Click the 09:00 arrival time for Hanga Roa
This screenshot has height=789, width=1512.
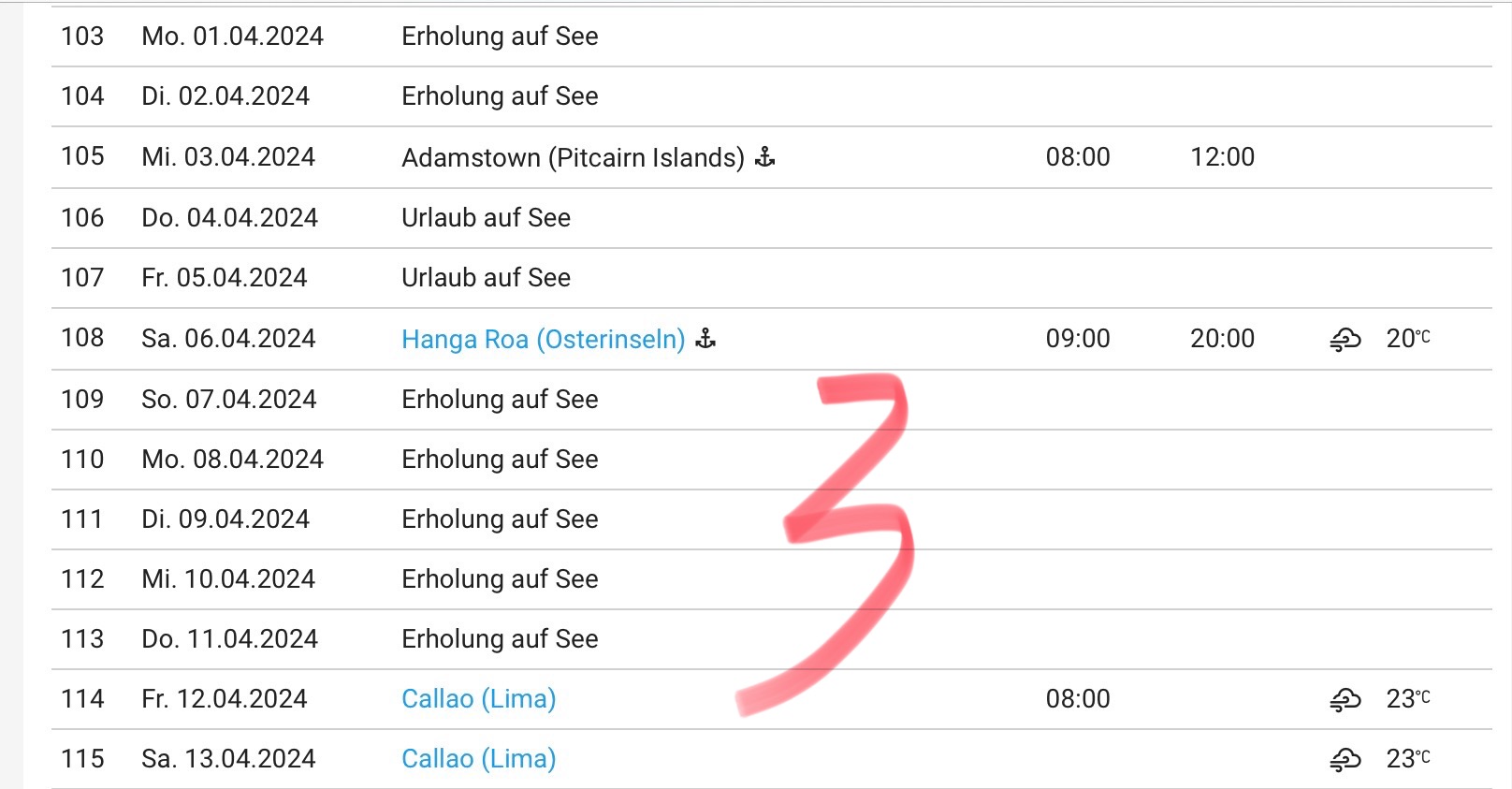coord(1078,339)
